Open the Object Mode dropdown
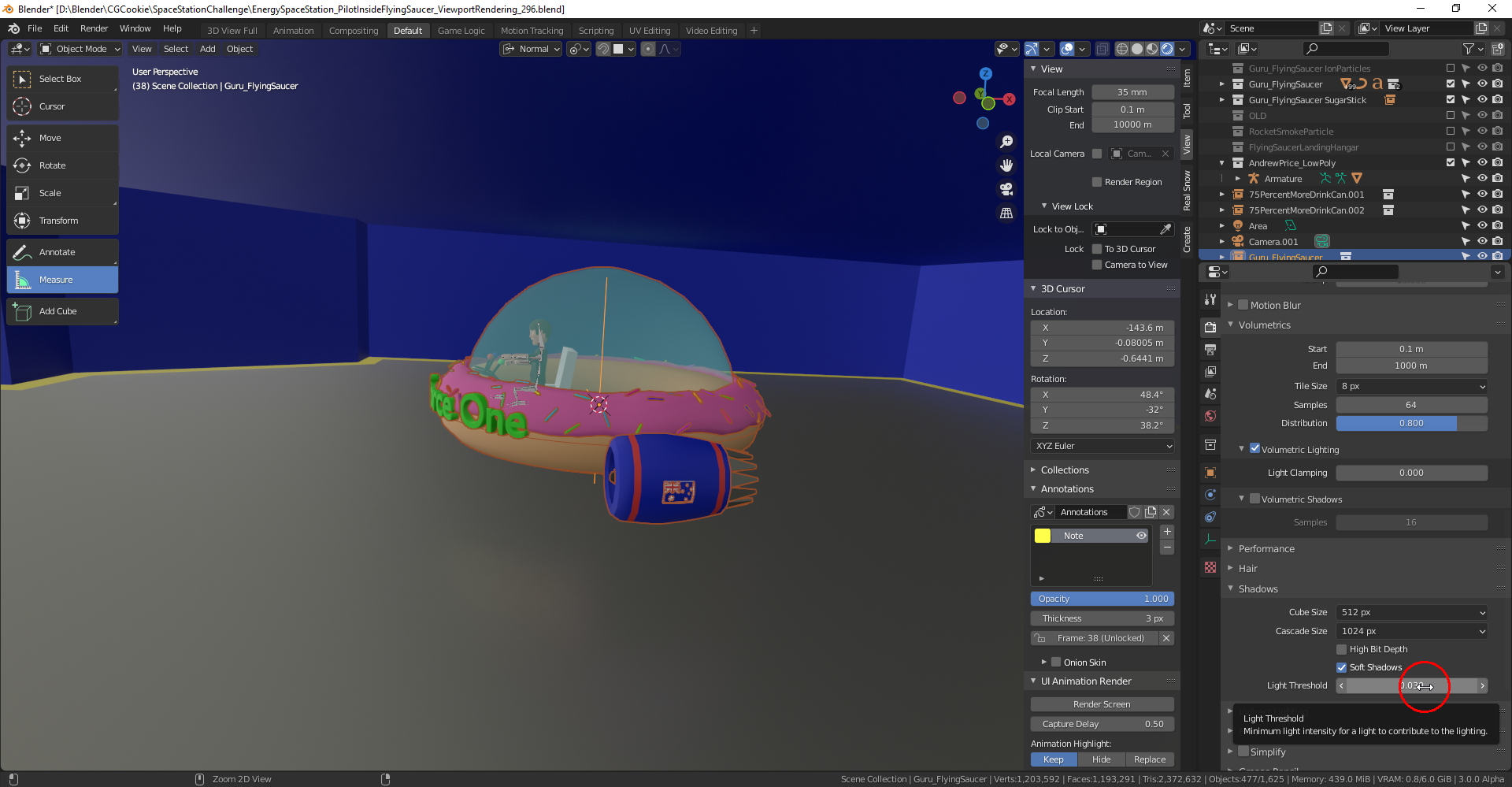The image size is (1512, 787). click(80, 49)
